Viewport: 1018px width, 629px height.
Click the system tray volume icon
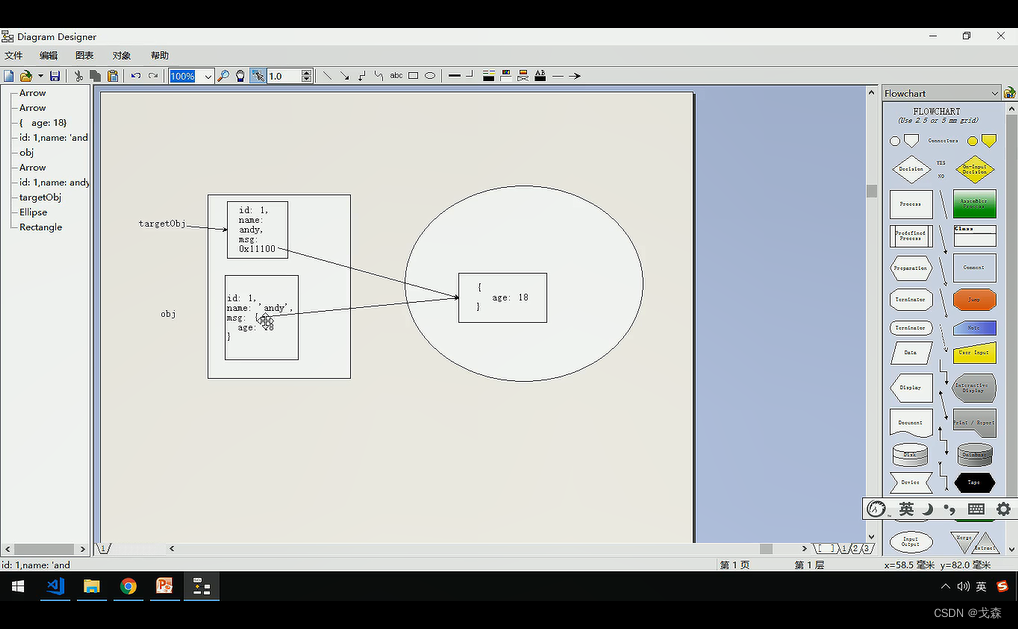coord(963,587)
